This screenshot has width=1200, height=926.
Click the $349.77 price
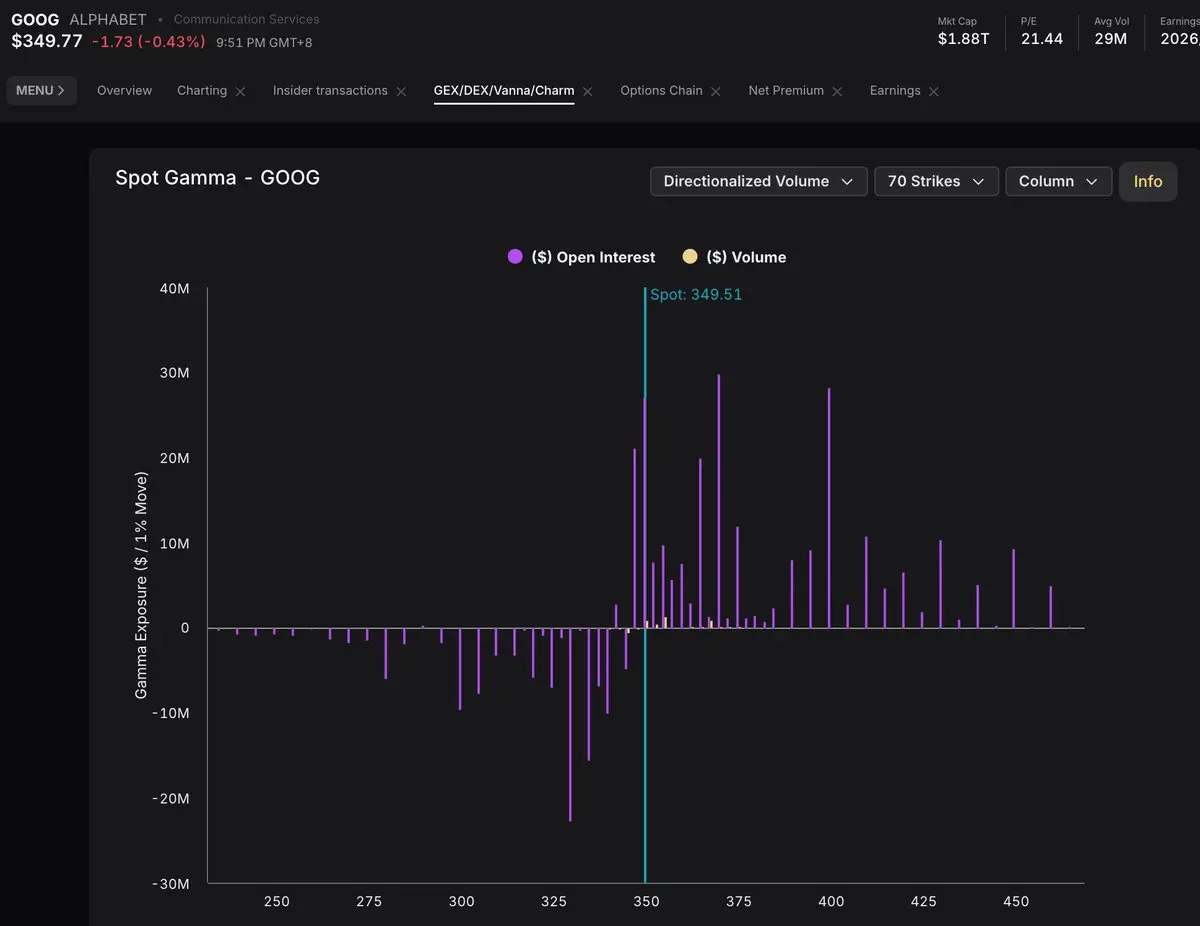click(47, 41)
